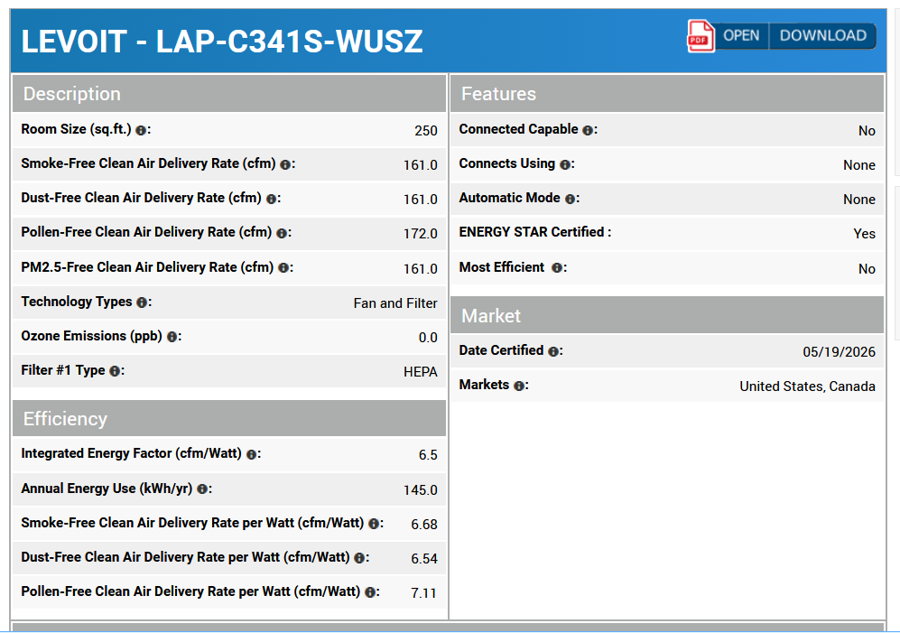Click info icon for Annual Energy Use

tap(202, 489)
